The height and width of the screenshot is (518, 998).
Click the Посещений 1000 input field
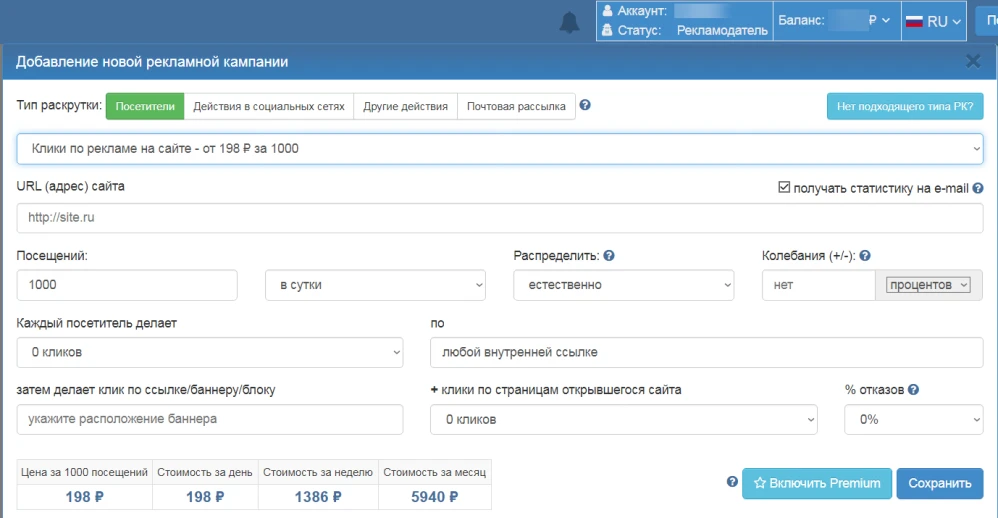pos(127,285)
